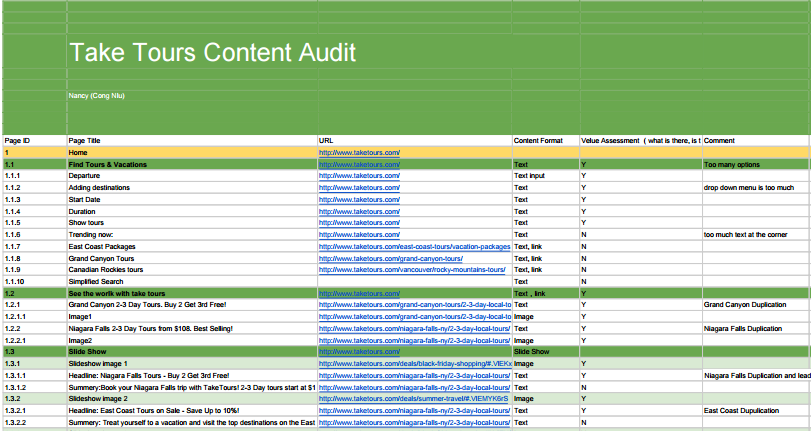This screenshot has width=811, height=431.
Task: Select the 'Trending now:' cell
Action: click(x=192, y=235)
